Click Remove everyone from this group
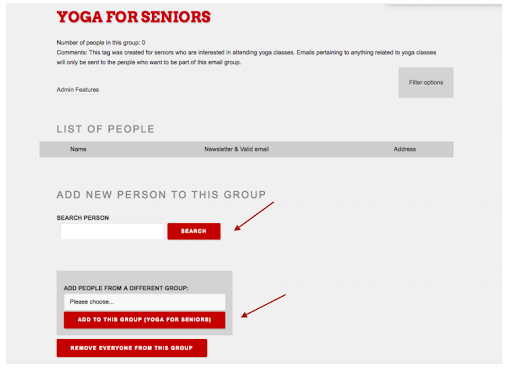This screenshot has width=512, height=371. point(132,348)
